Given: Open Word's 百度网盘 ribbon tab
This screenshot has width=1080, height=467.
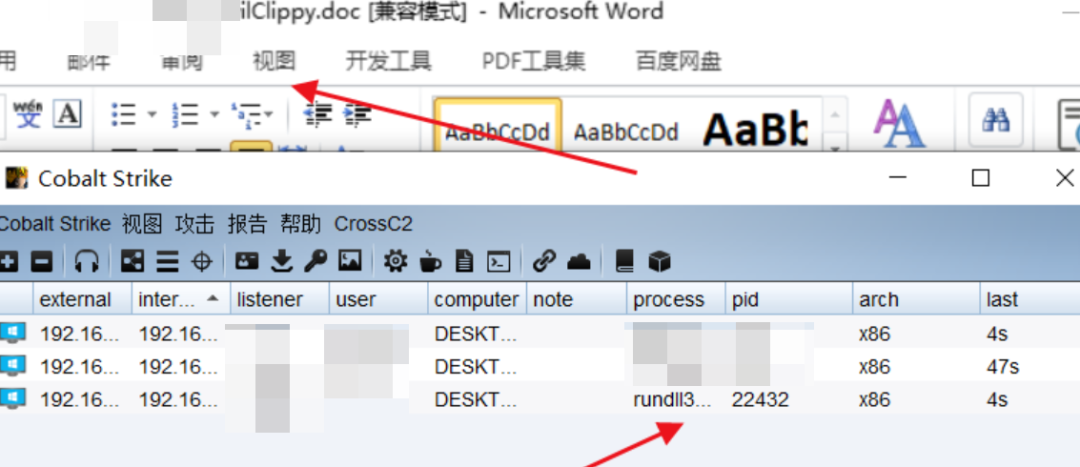Looking at the screenshot, I should point(678,61).
